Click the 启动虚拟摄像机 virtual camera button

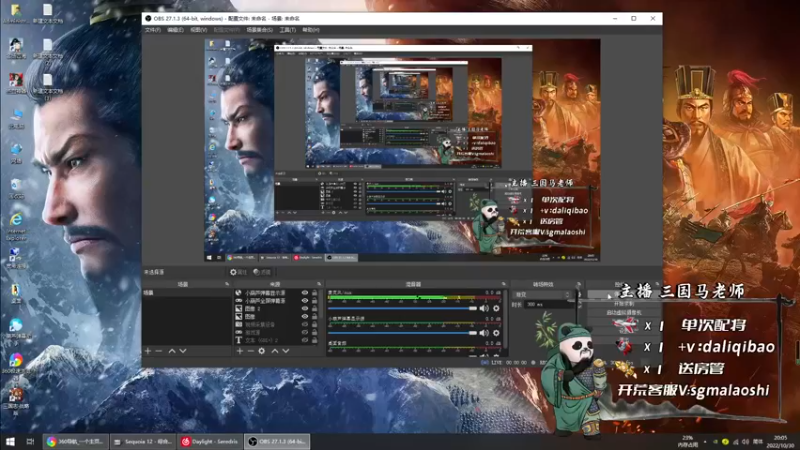pyautogui.click(x=623, y=312)
